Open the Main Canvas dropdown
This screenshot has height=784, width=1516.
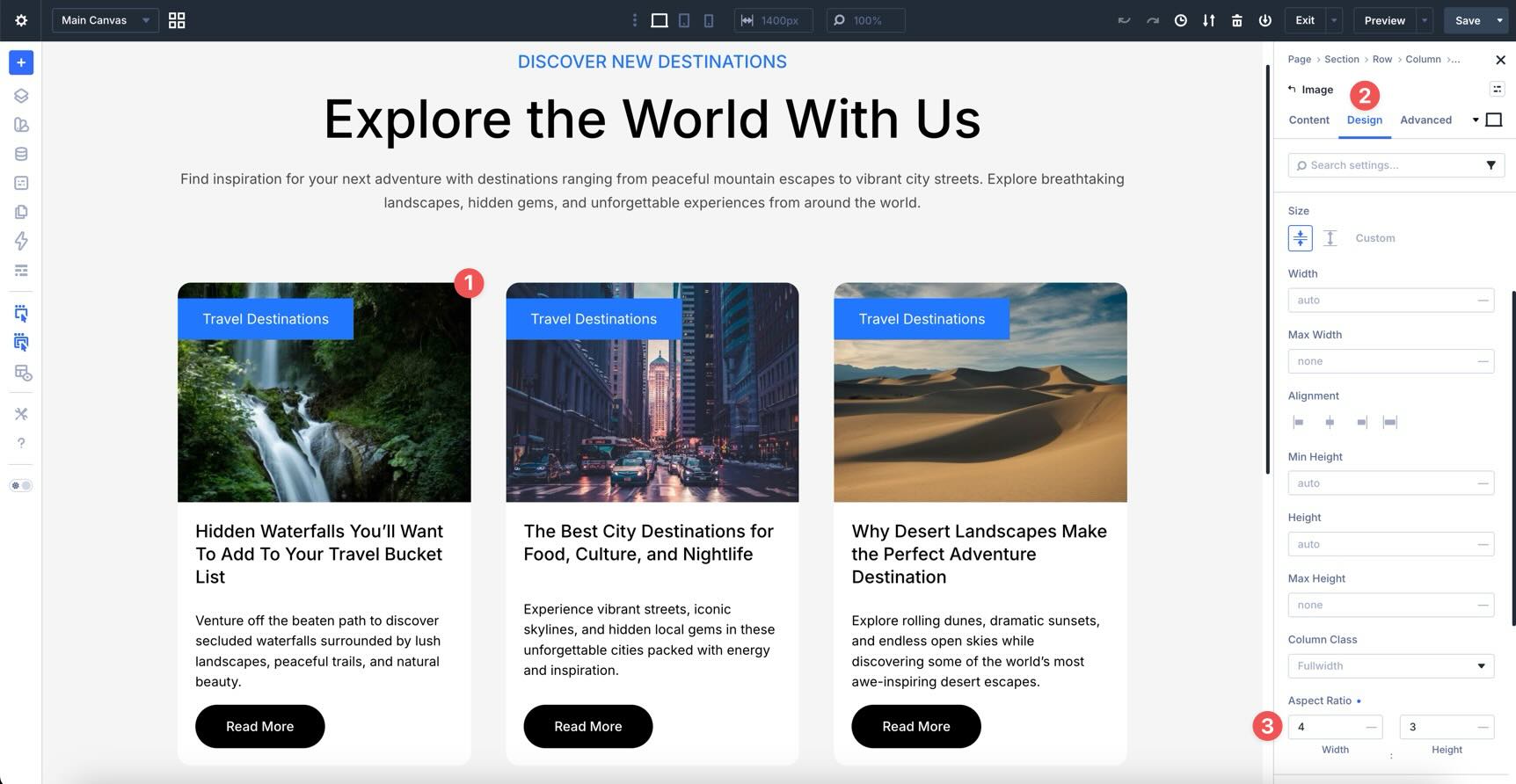click(x=106, y=20)
